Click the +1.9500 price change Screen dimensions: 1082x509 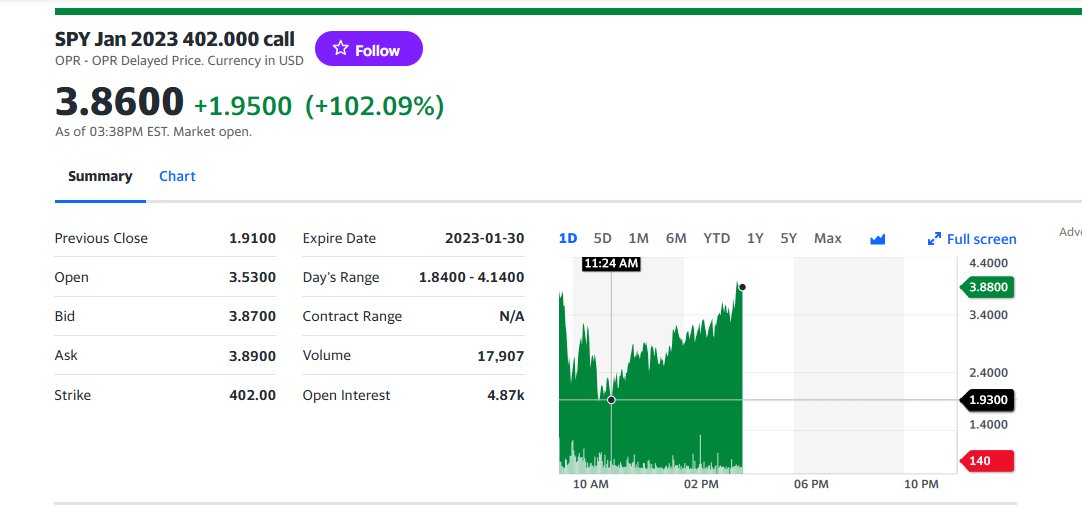[x=243, y=106]
